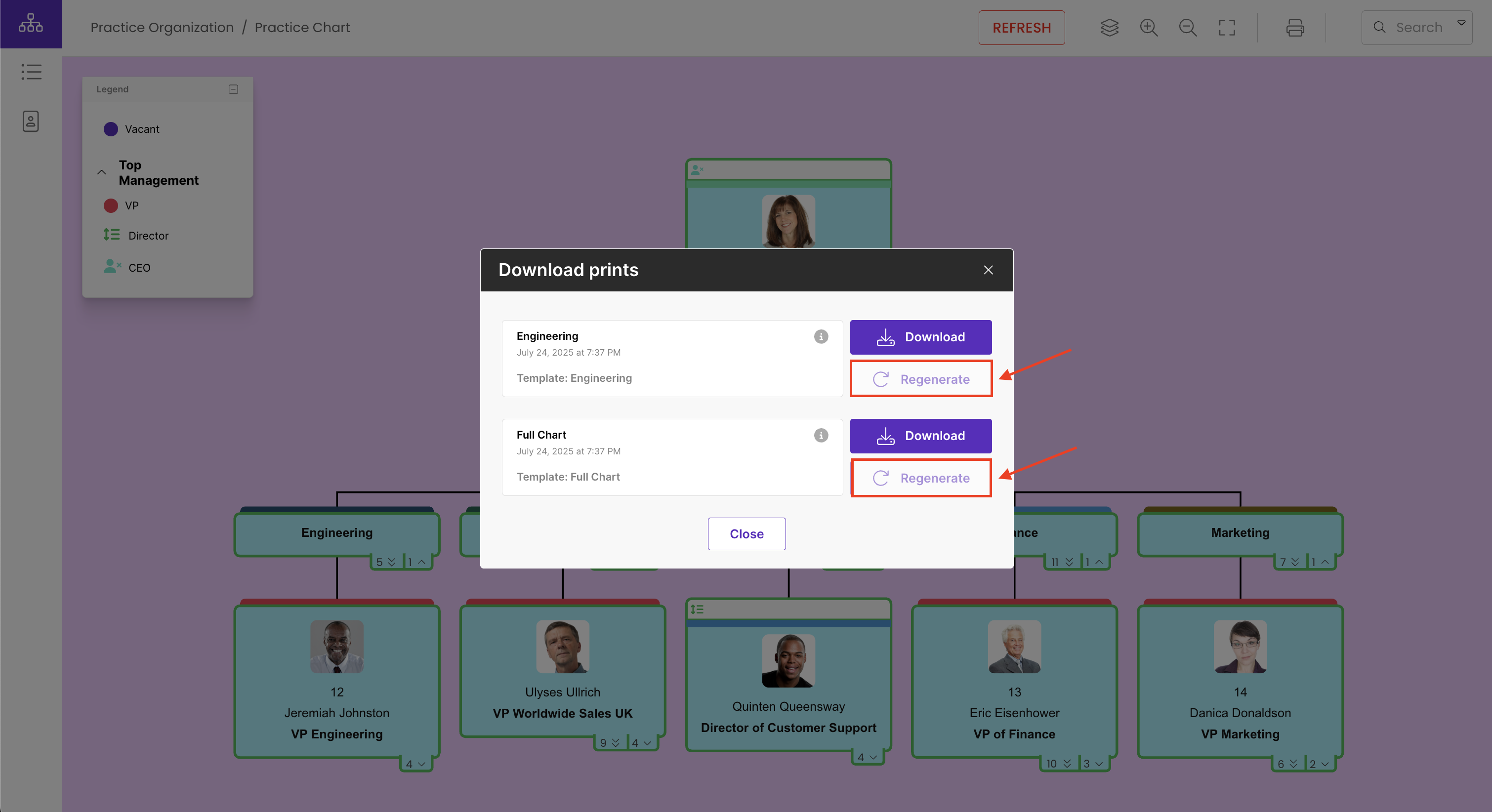The width and height of the screenshot is (1492, 812).
Task: Collapse the Legend panel
Action: pyautogui.click(x=233, y=89)
